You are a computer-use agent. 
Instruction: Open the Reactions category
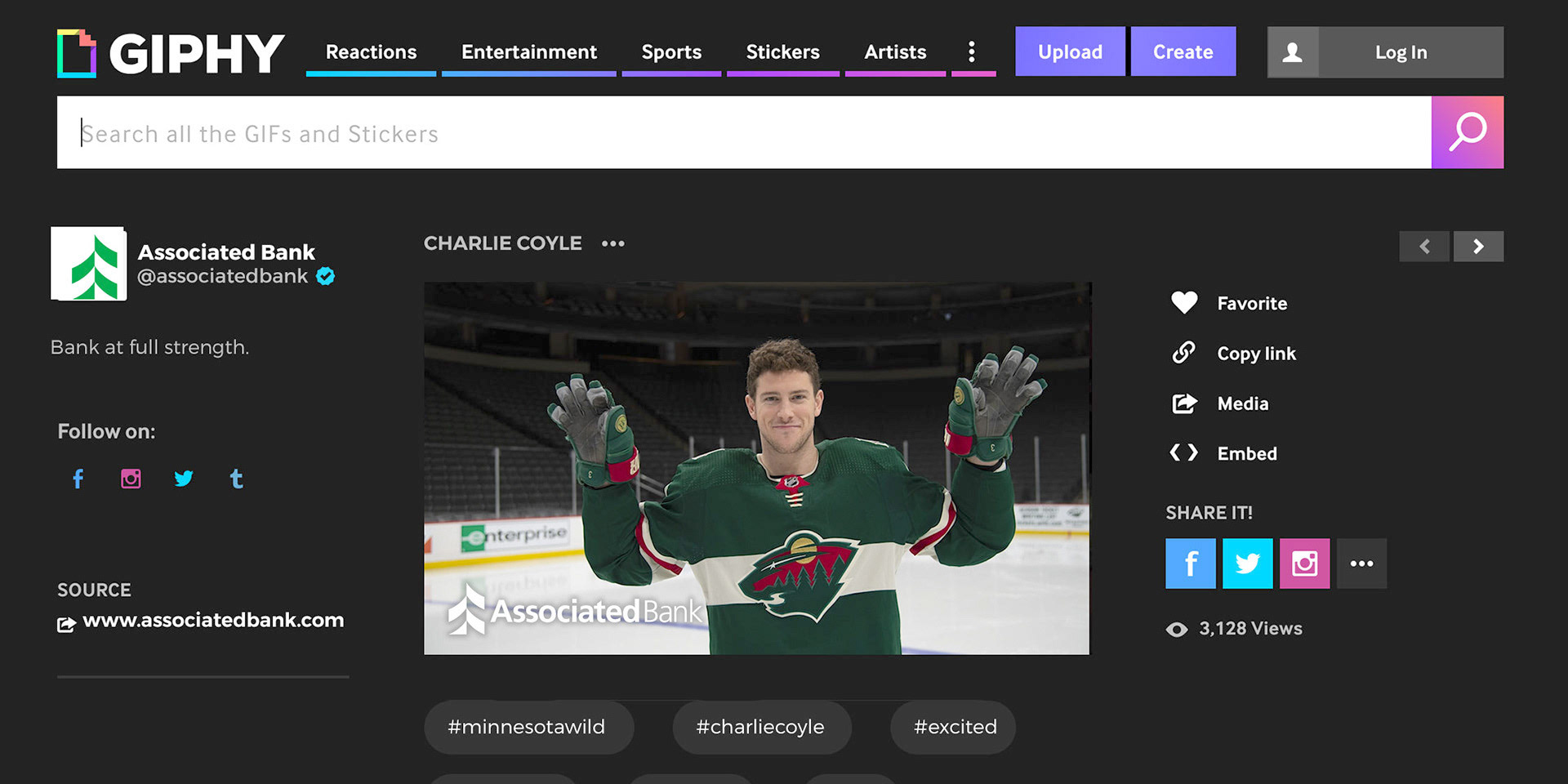click(x=371, y=52)
